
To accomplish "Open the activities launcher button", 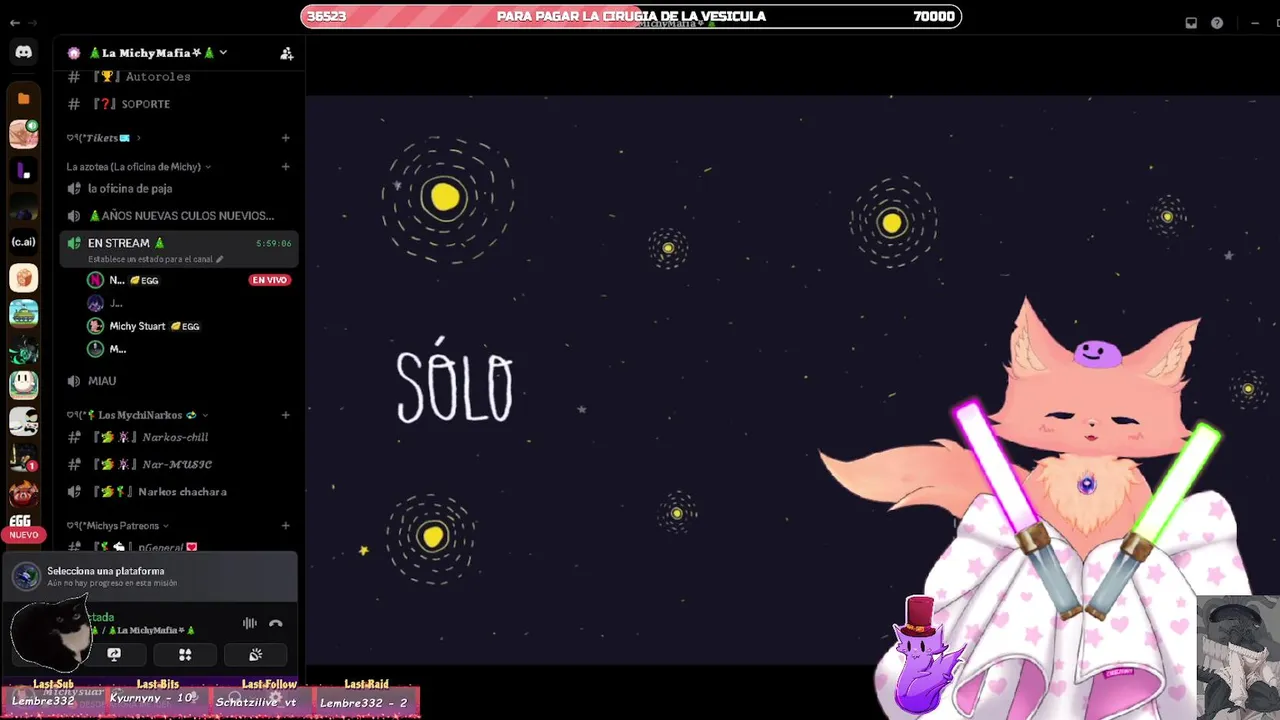I will pyautogui.click(x=185, y=654).
